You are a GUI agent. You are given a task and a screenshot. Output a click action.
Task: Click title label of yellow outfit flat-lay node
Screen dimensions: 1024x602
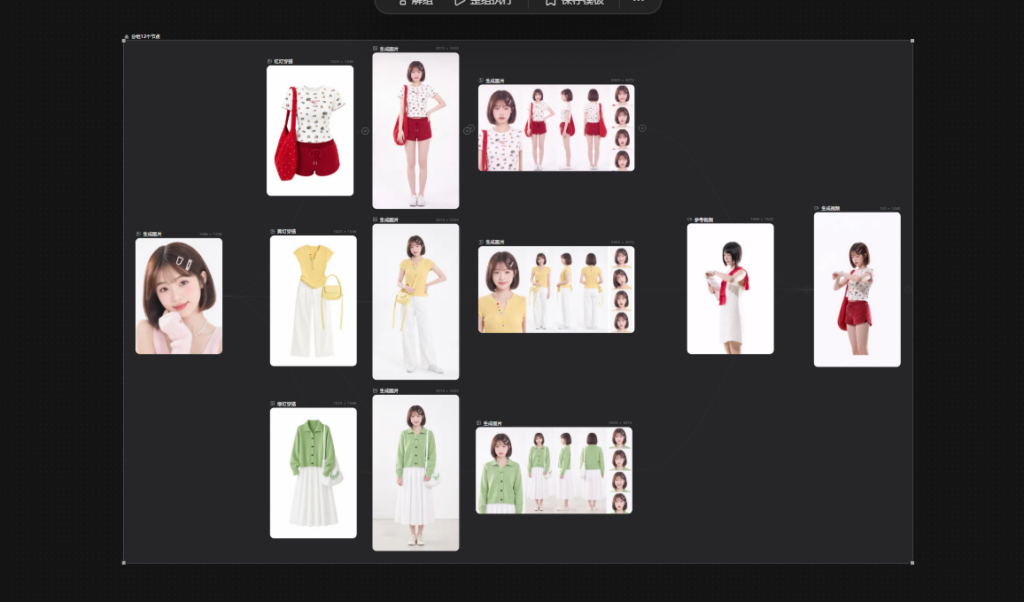(286, 232)
